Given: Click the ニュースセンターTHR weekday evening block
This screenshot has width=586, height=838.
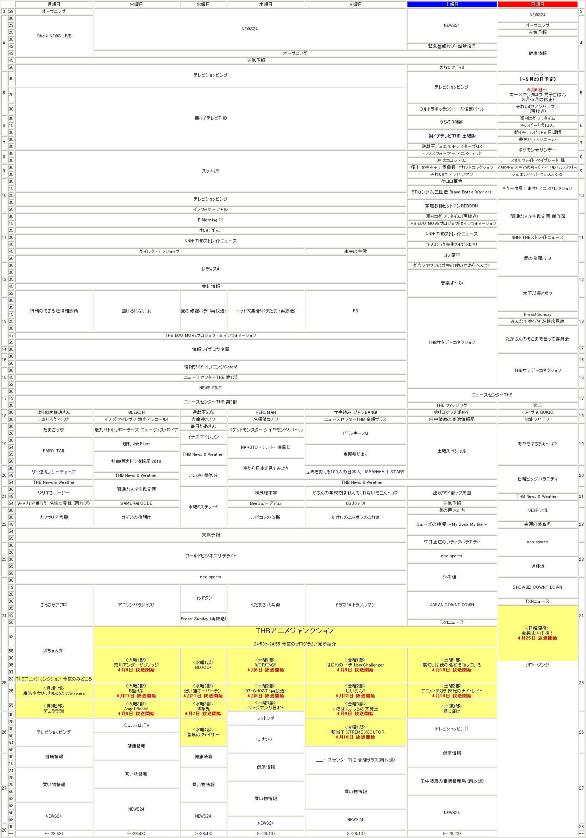Looking at the screenshot, I should (211, 401).
